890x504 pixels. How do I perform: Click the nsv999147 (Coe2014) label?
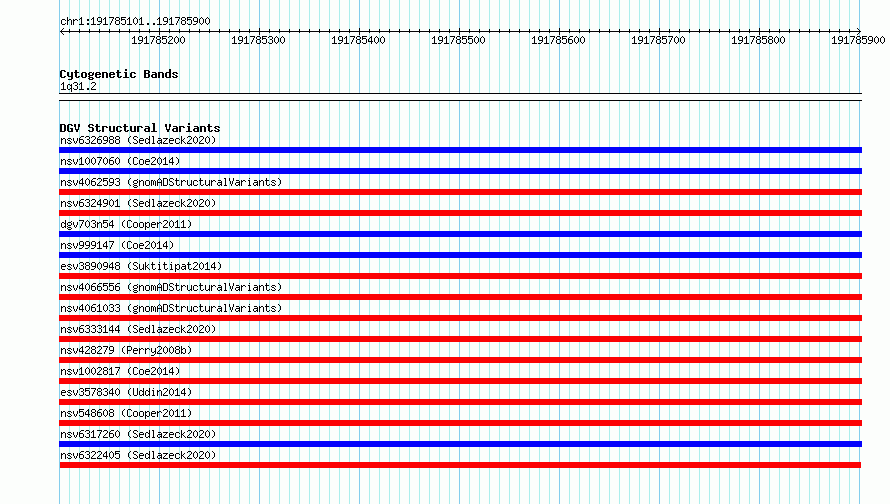tap(117, 245)
